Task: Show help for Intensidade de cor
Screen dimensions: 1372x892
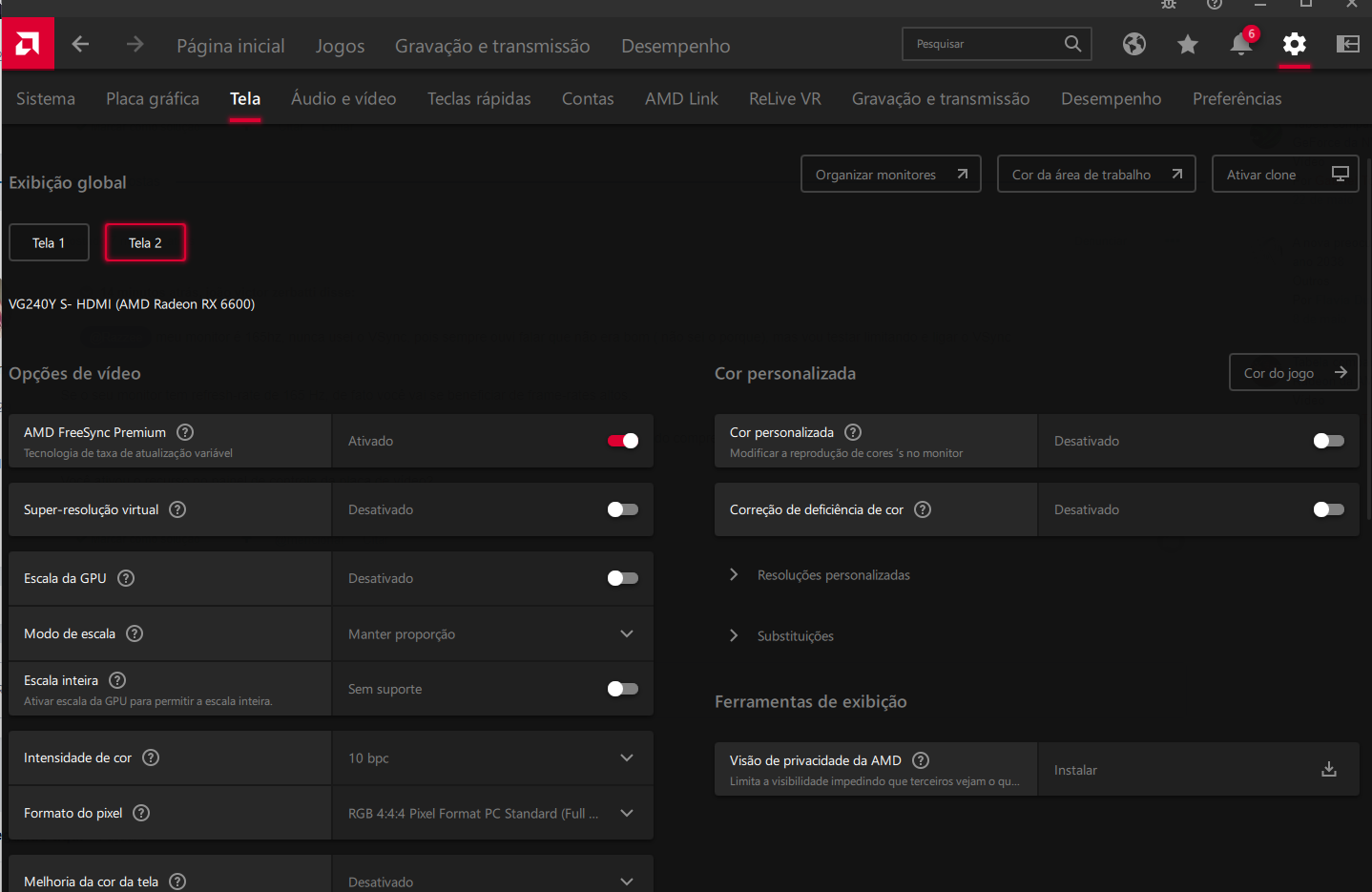Action: (x=151, y=757)
